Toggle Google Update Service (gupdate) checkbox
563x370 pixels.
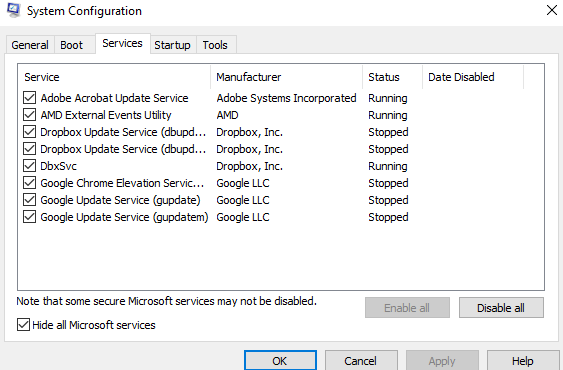[29, 200]
